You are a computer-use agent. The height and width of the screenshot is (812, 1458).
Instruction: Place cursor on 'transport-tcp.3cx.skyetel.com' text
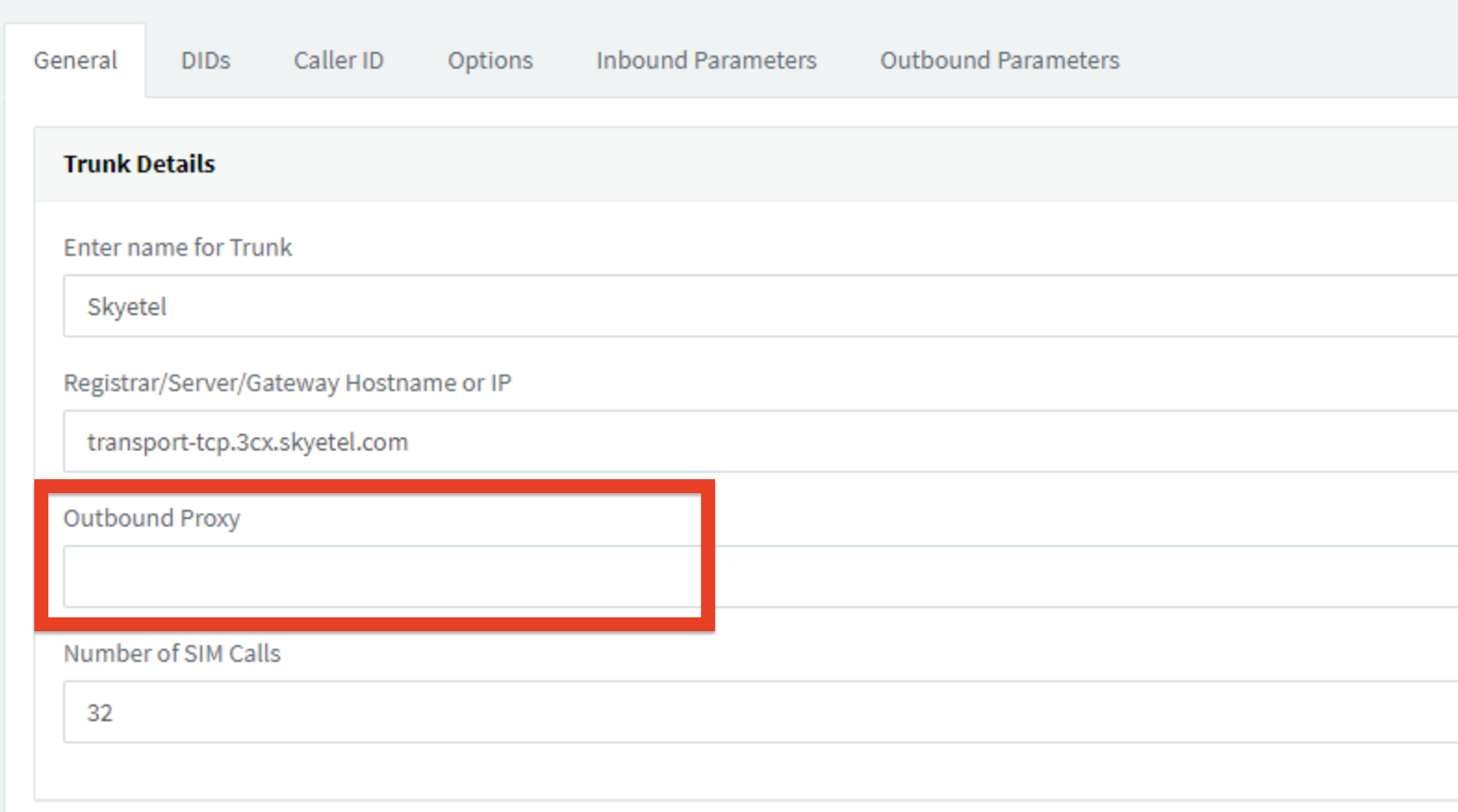[248, 442]
